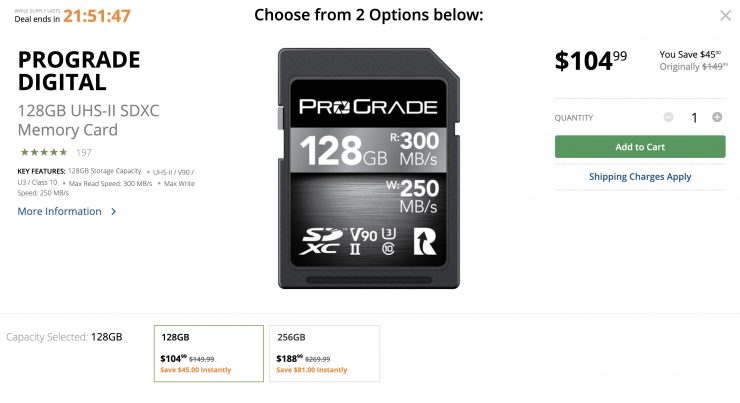Image resolution: width=740 pixels, height=403 pixels.
Task: Click the five-star rating icons
Action: (x=44, y=152)
